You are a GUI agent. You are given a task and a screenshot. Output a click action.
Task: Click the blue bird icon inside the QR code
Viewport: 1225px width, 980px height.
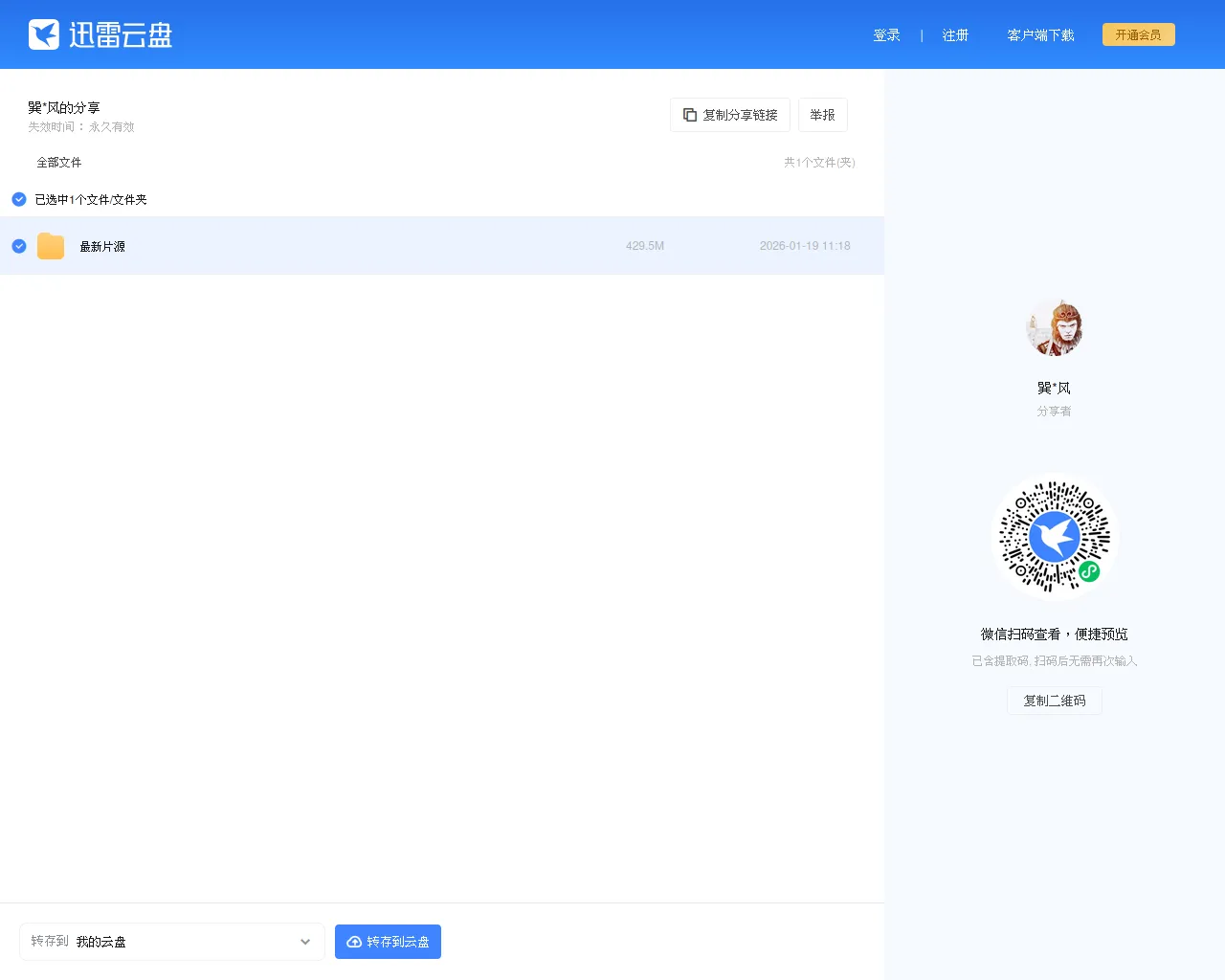pyautogui.click(x=1054, y=536)
